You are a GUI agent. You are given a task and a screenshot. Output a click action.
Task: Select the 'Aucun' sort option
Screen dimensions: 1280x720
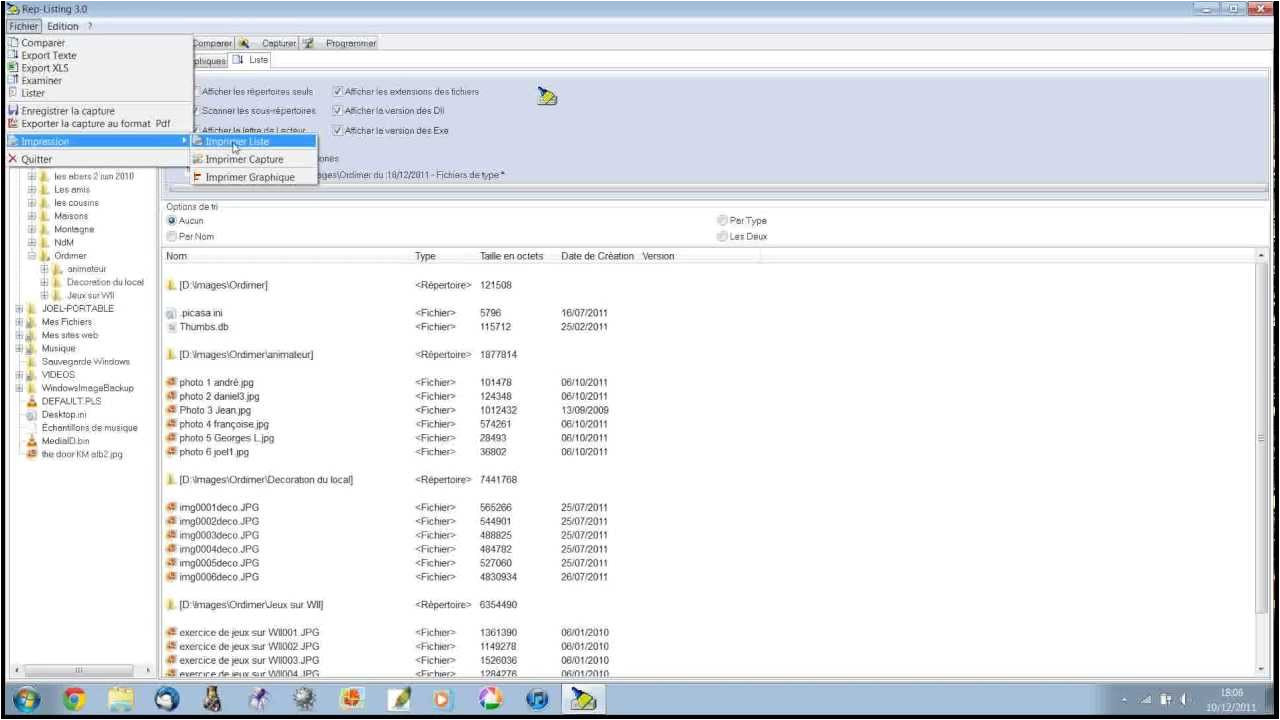[x=172, y=220]
